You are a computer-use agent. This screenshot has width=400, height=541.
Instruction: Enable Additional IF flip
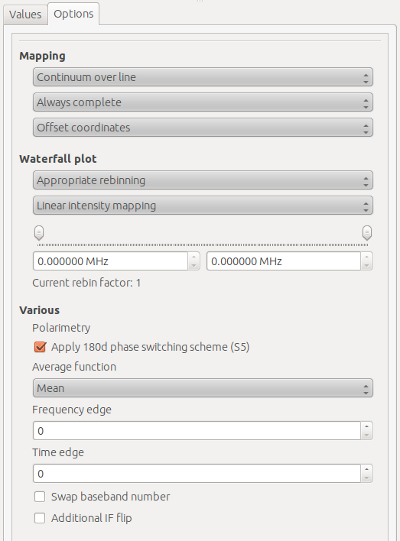(x=39, y=518)
